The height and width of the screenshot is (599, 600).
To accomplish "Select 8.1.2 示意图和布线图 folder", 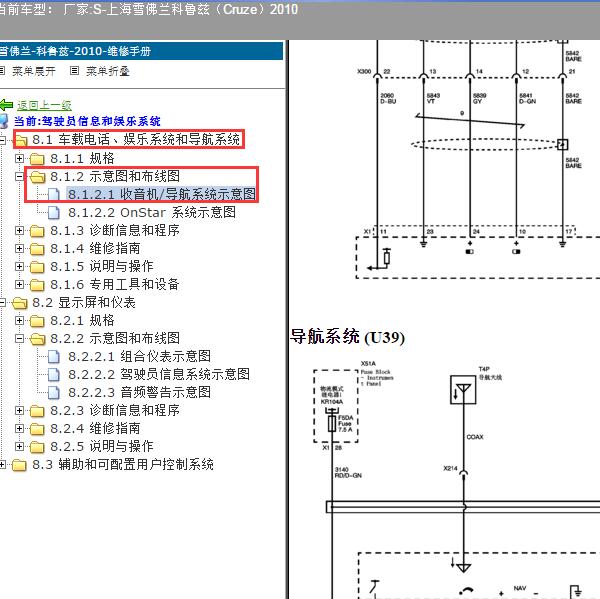I will (115, 176).
